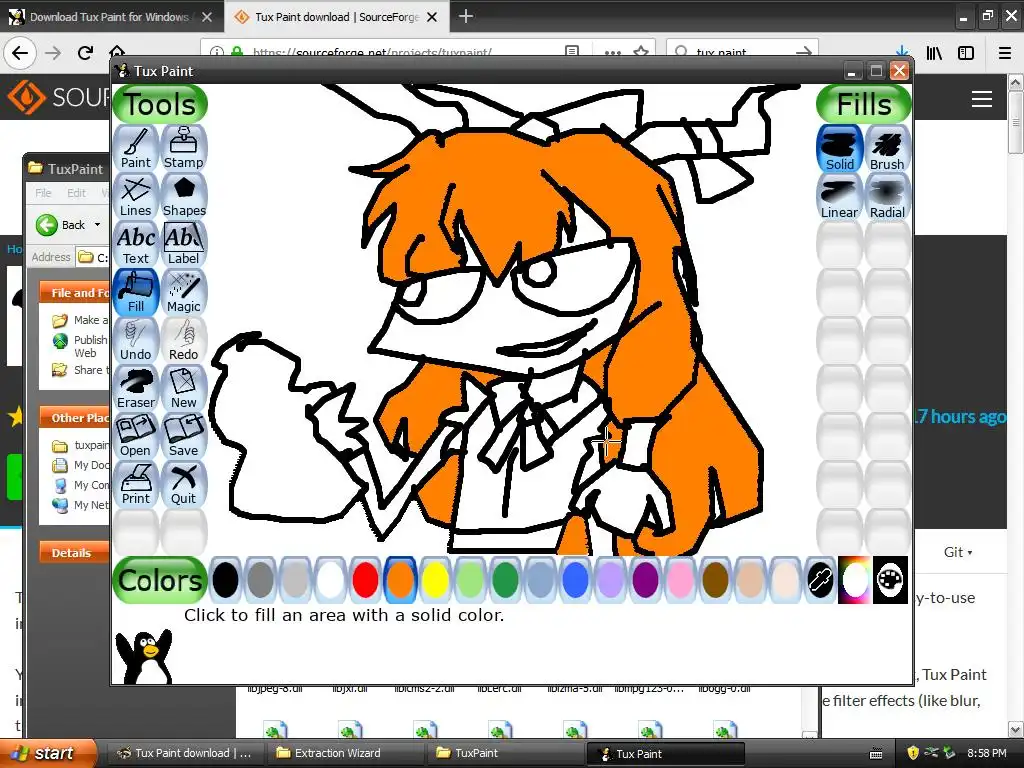1024x768 pixels.
Task: Switch to Tux Paint download taskbar item
Action: [x=184, y=753]
